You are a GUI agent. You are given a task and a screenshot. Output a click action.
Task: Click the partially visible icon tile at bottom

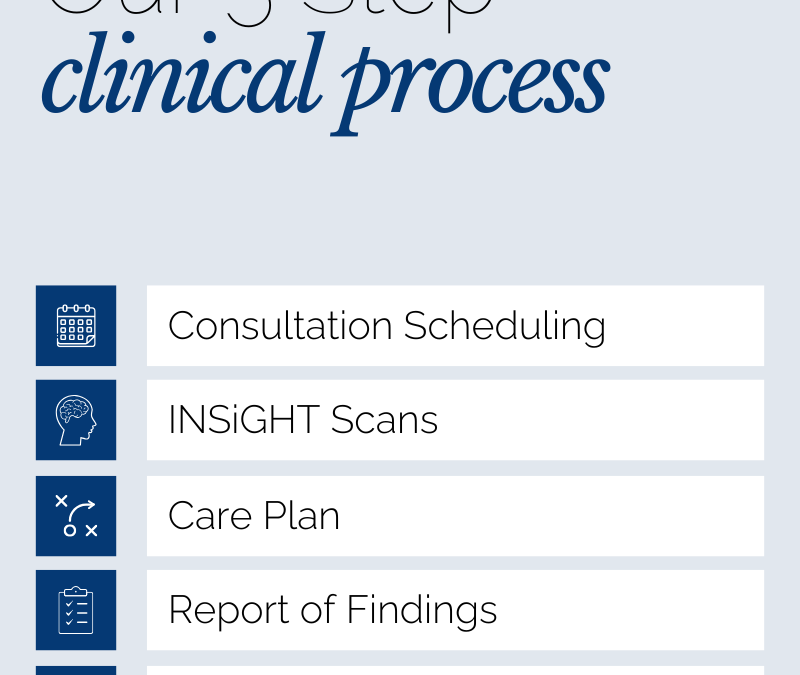76,670
